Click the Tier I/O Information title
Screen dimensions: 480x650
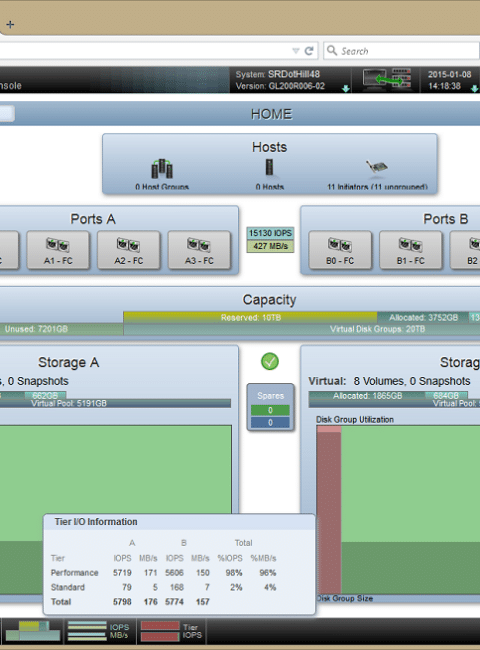point(96,522)
